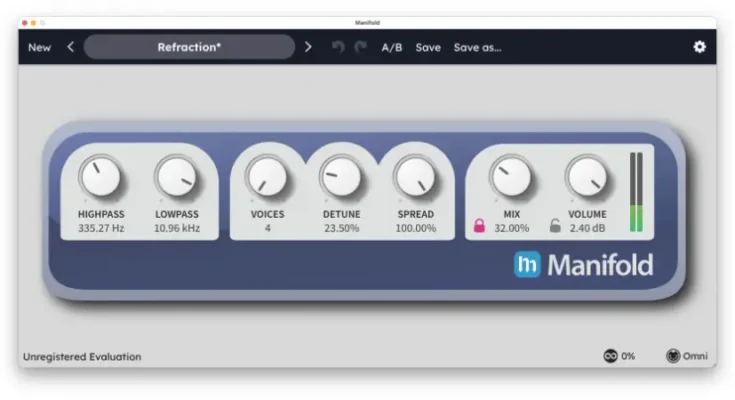Image resolution: width=735 pixels, height=400 pixels.
Task: Click the CPU usage infinity icon
Action: click(610, 356)
